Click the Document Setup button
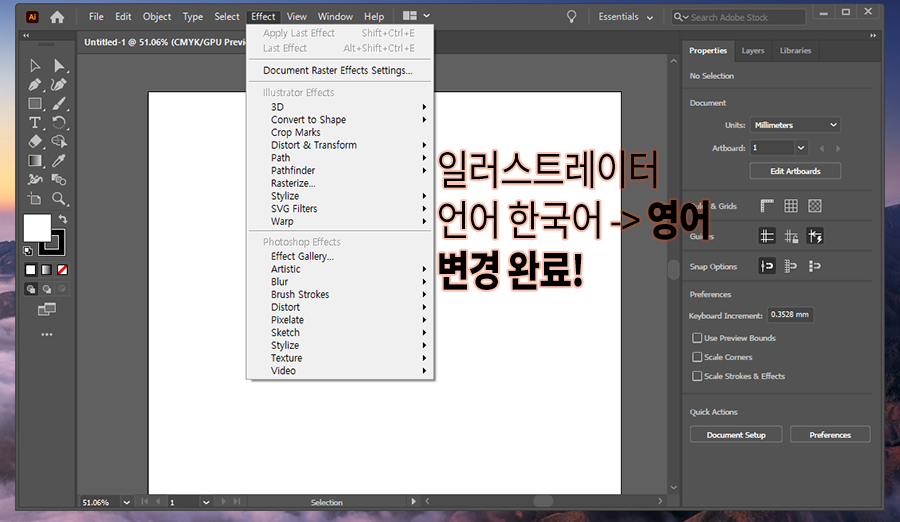Viewport: 900px width, 522px height. (x=736, y=435)
